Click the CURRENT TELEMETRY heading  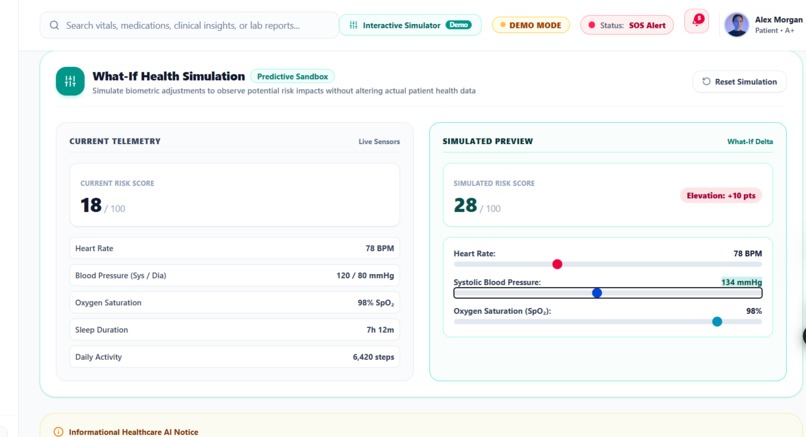pyautogui.click(x=115, y=141)
